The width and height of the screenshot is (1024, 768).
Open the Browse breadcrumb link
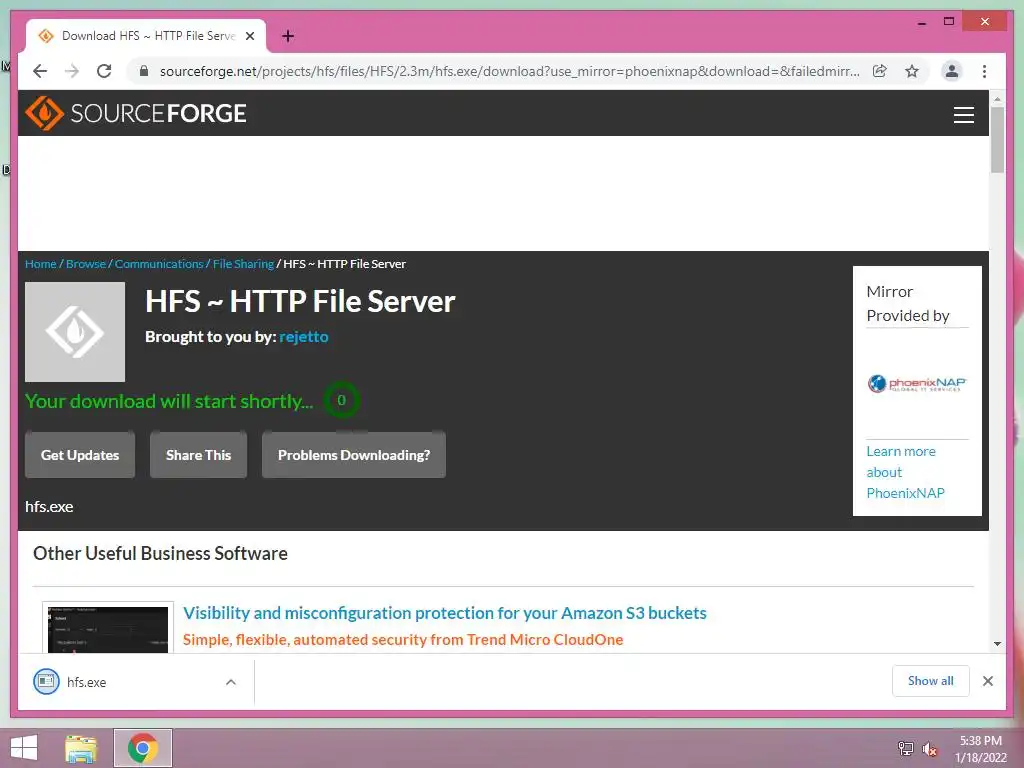point(86,264)
